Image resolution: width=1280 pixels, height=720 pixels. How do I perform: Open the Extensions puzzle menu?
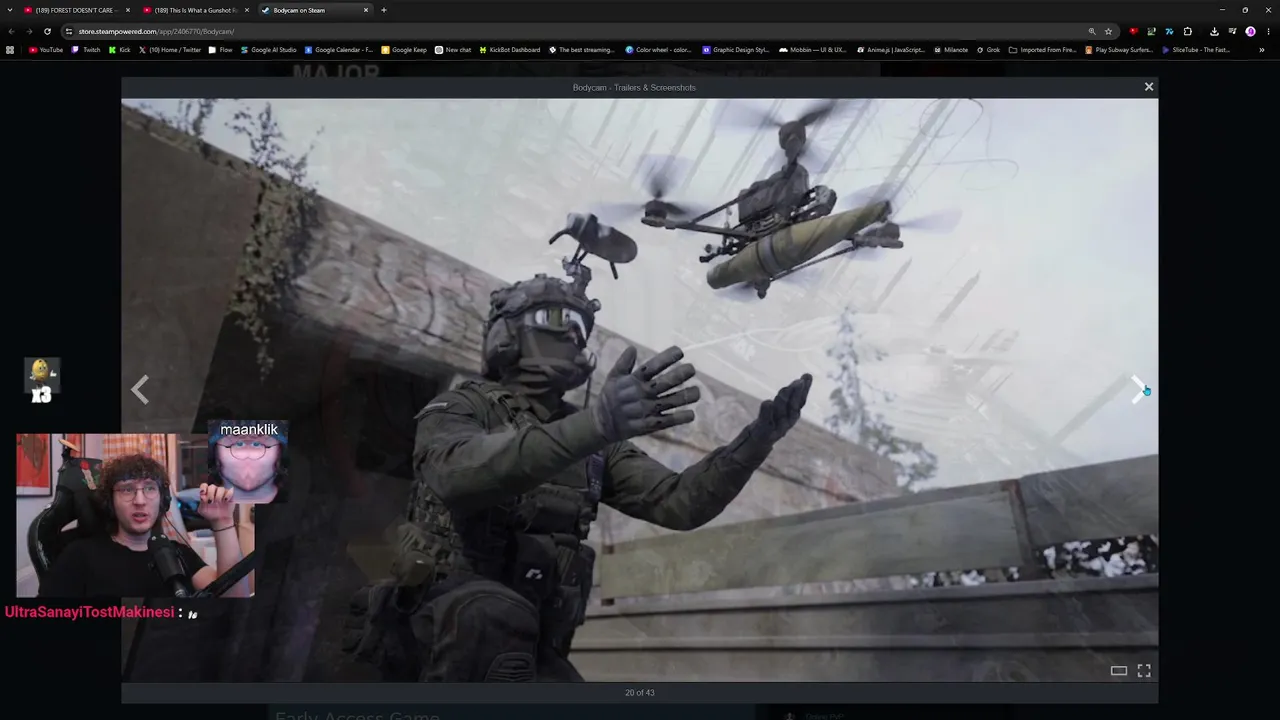(x=1188, y=31)
